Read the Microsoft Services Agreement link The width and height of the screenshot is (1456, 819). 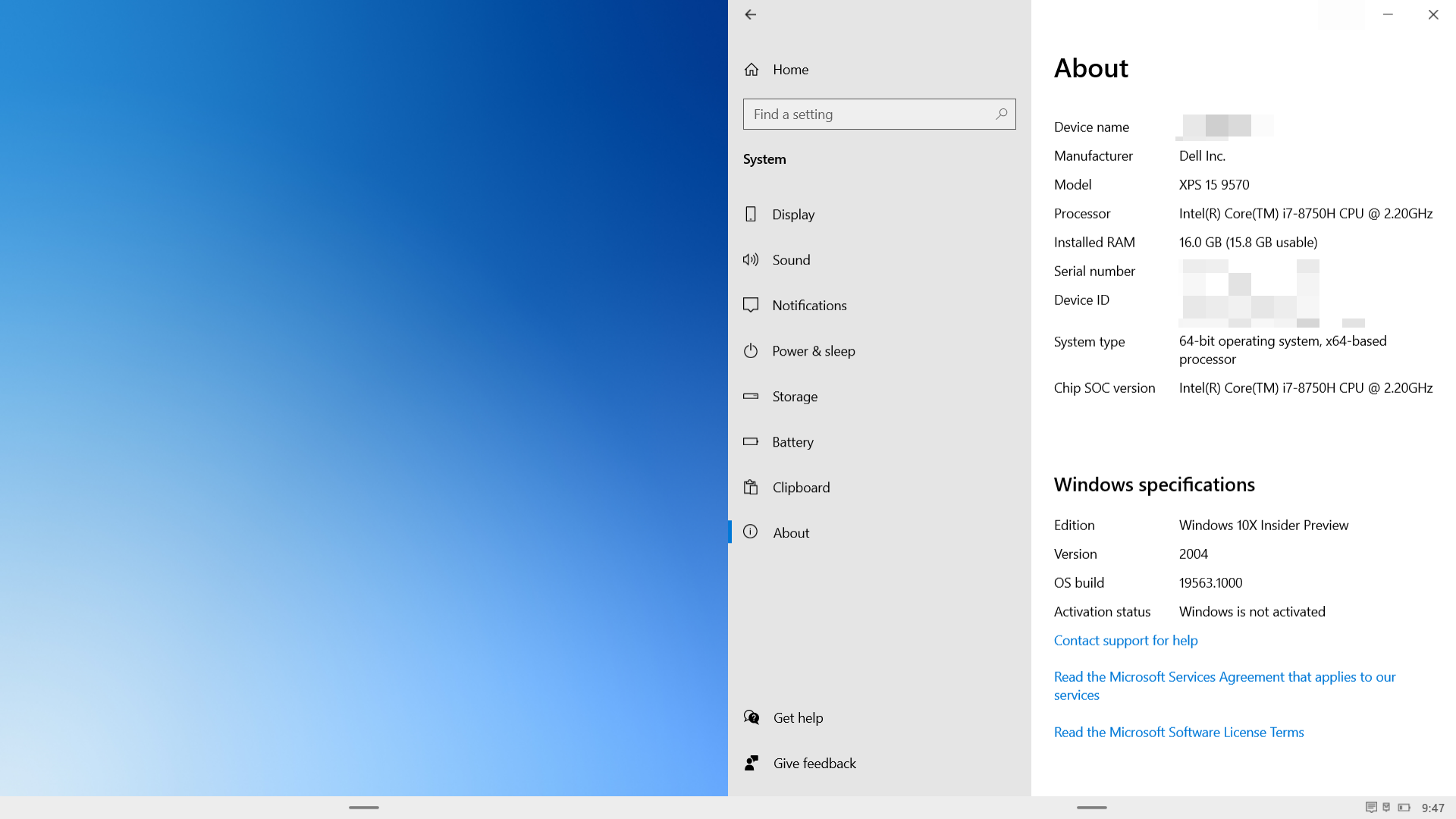coord(1225,686)
